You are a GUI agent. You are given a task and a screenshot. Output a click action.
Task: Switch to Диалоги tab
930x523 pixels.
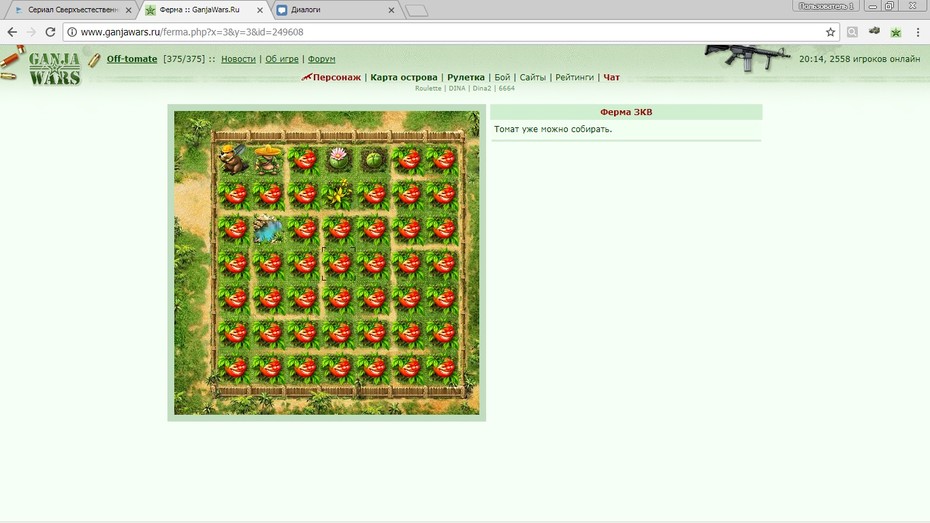335,10
